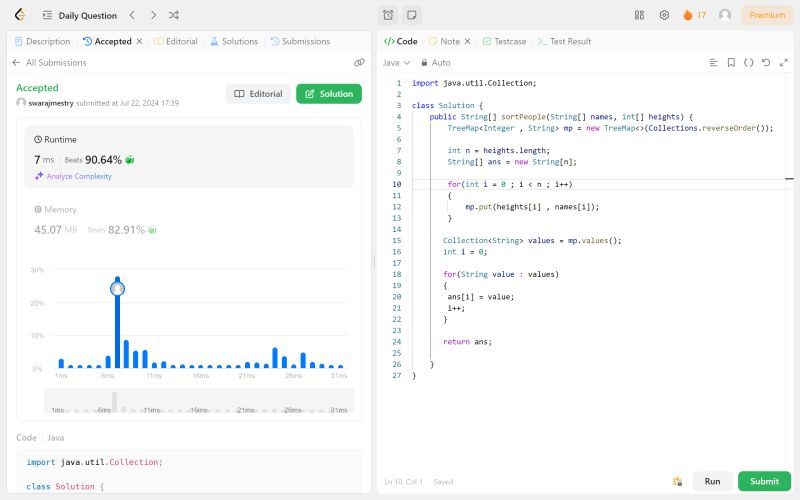Go to next question arrow
Image resolution: width=800 pixels, height=500 pixels.
tap(152, 15)
